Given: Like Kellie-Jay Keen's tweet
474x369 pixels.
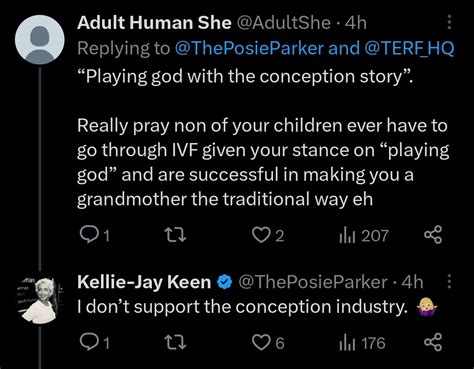Looking at the screenshot, I should click(268, 343).
